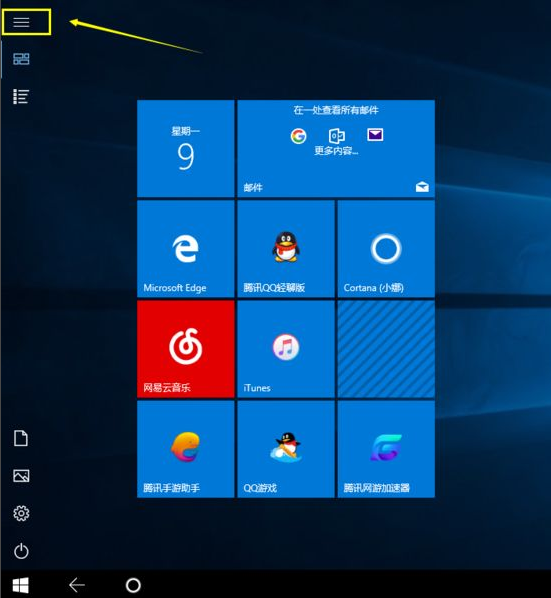Launch the iTunes tile
This screenshot has height=598, width=551.
click(286, 349)
